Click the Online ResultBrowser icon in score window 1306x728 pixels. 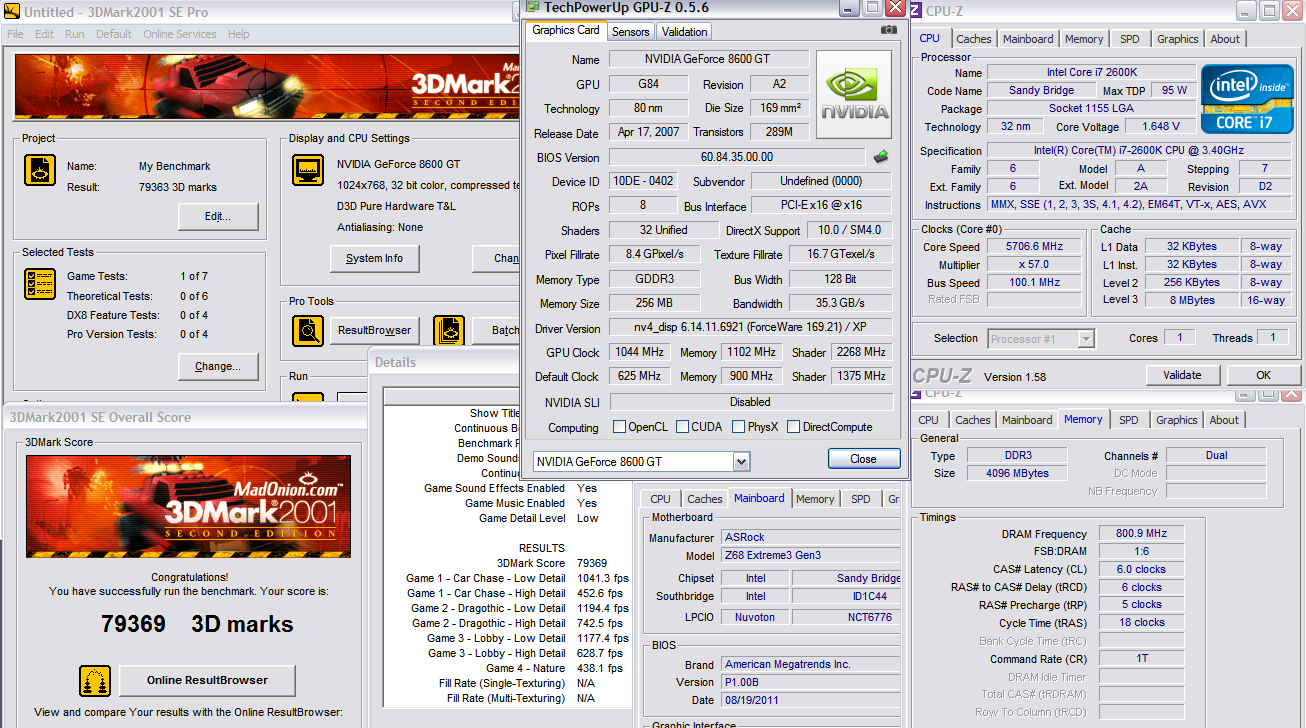coord(95,680)
